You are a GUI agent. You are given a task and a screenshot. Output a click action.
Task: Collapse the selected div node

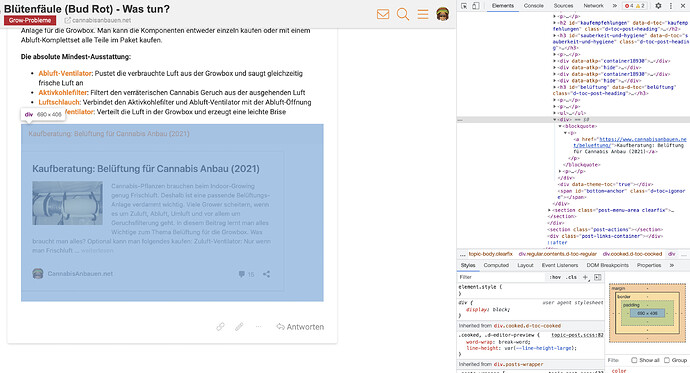554,120
